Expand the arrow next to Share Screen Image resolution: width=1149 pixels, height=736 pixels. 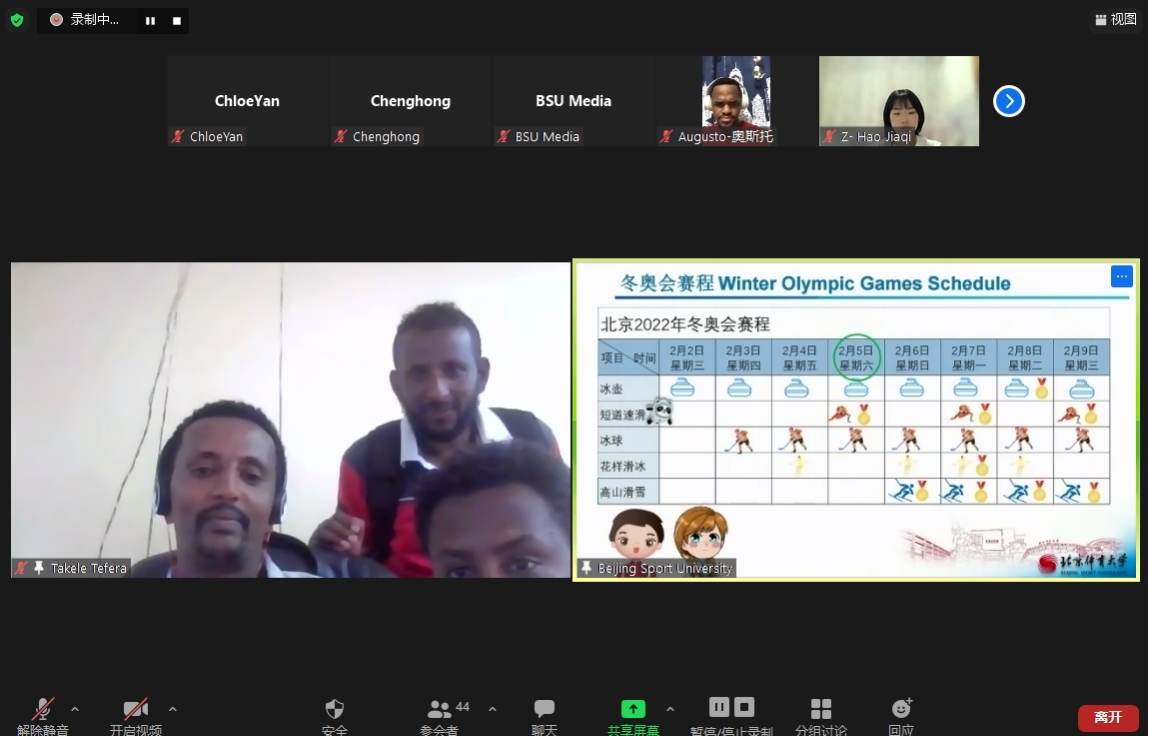[670, 709]
